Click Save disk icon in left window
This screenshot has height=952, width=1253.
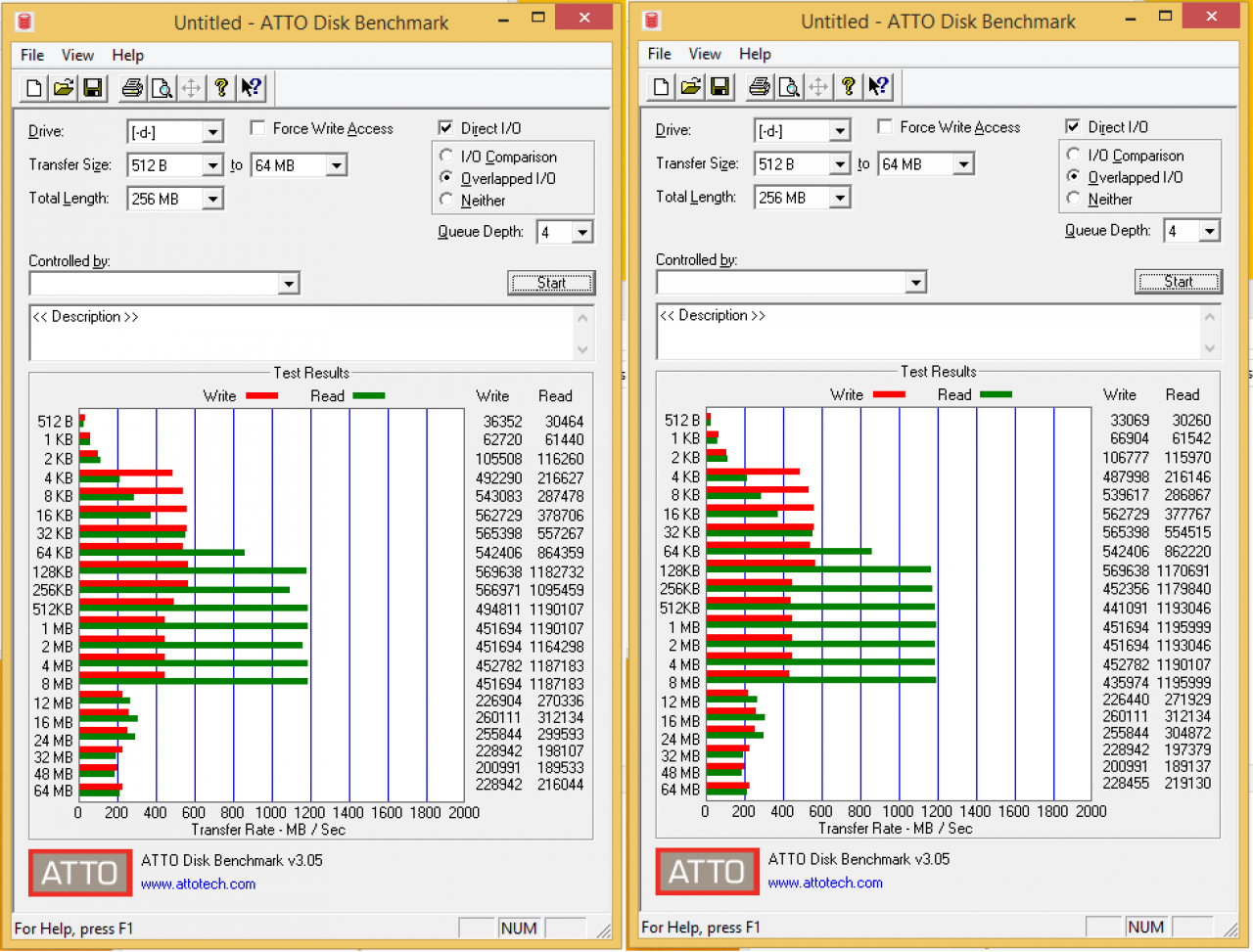click(93, 88)
